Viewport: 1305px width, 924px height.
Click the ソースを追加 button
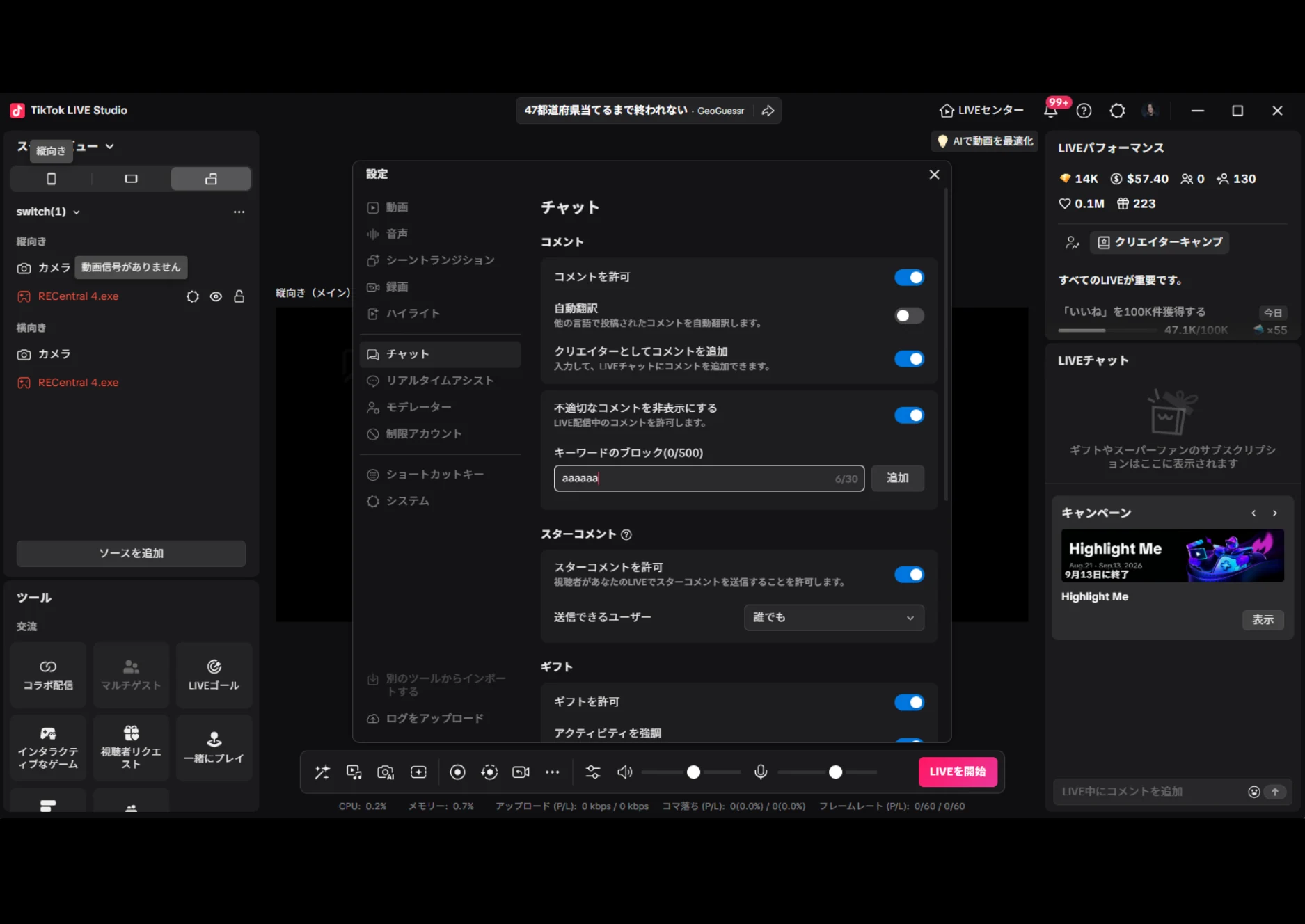131,554
